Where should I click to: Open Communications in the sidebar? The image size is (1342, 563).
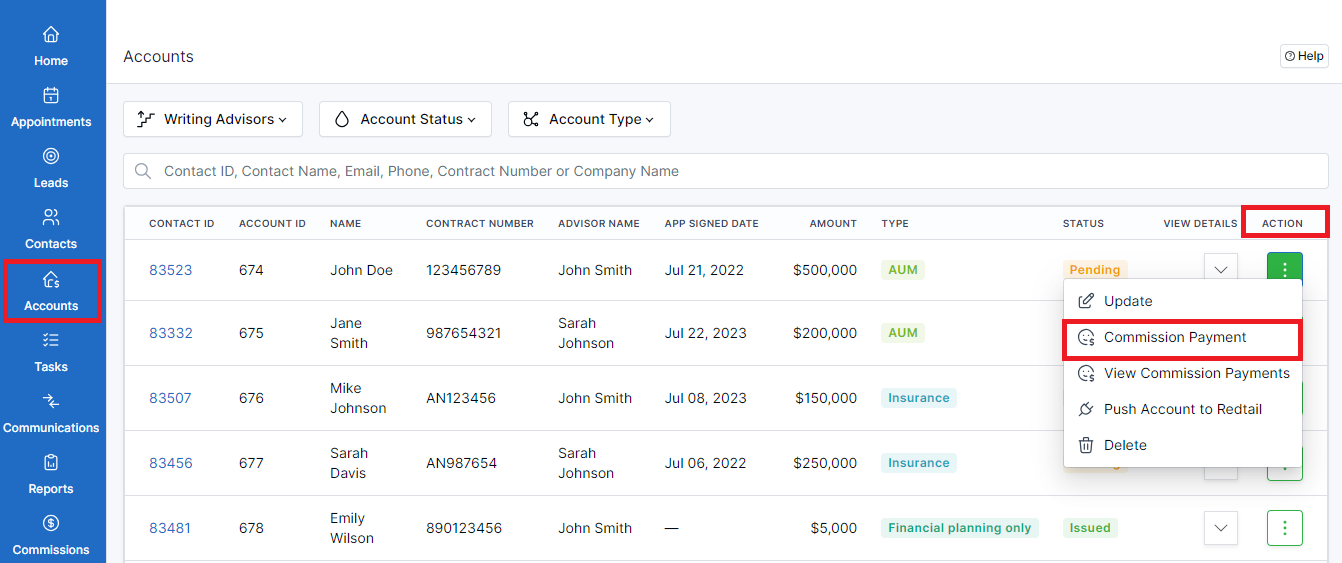click(x=51, y=414)
